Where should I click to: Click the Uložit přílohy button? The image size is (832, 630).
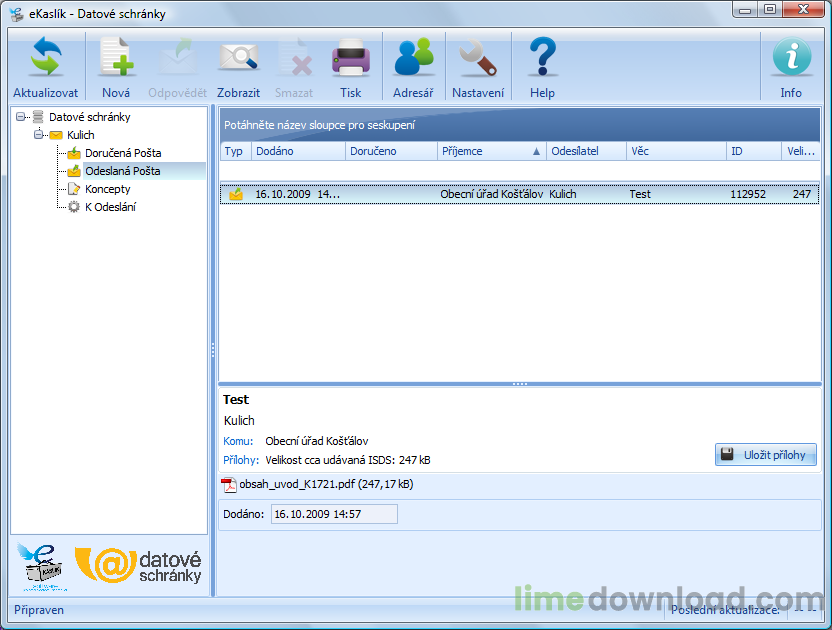(766, 455)
